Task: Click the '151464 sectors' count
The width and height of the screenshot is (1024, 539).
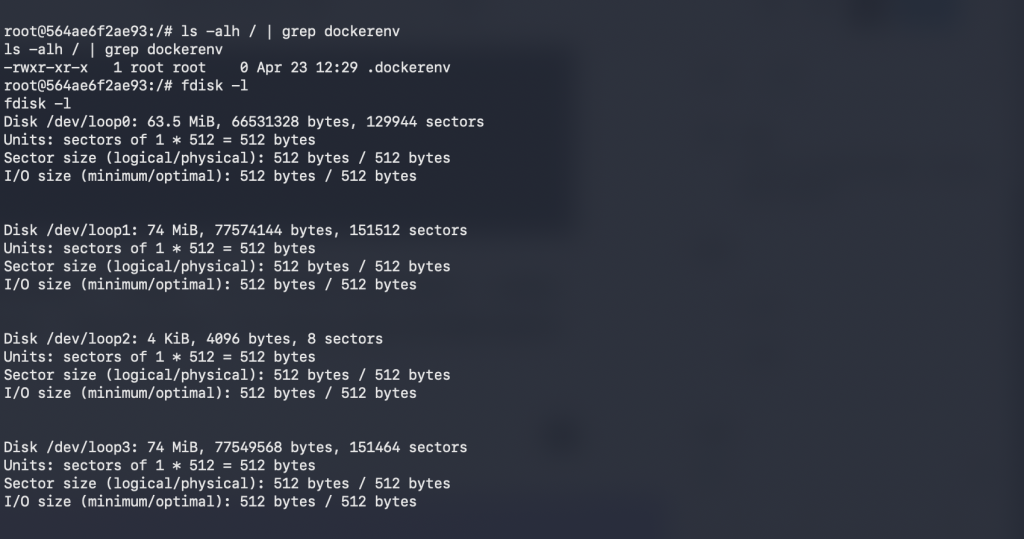Action: tap(409, 447)
